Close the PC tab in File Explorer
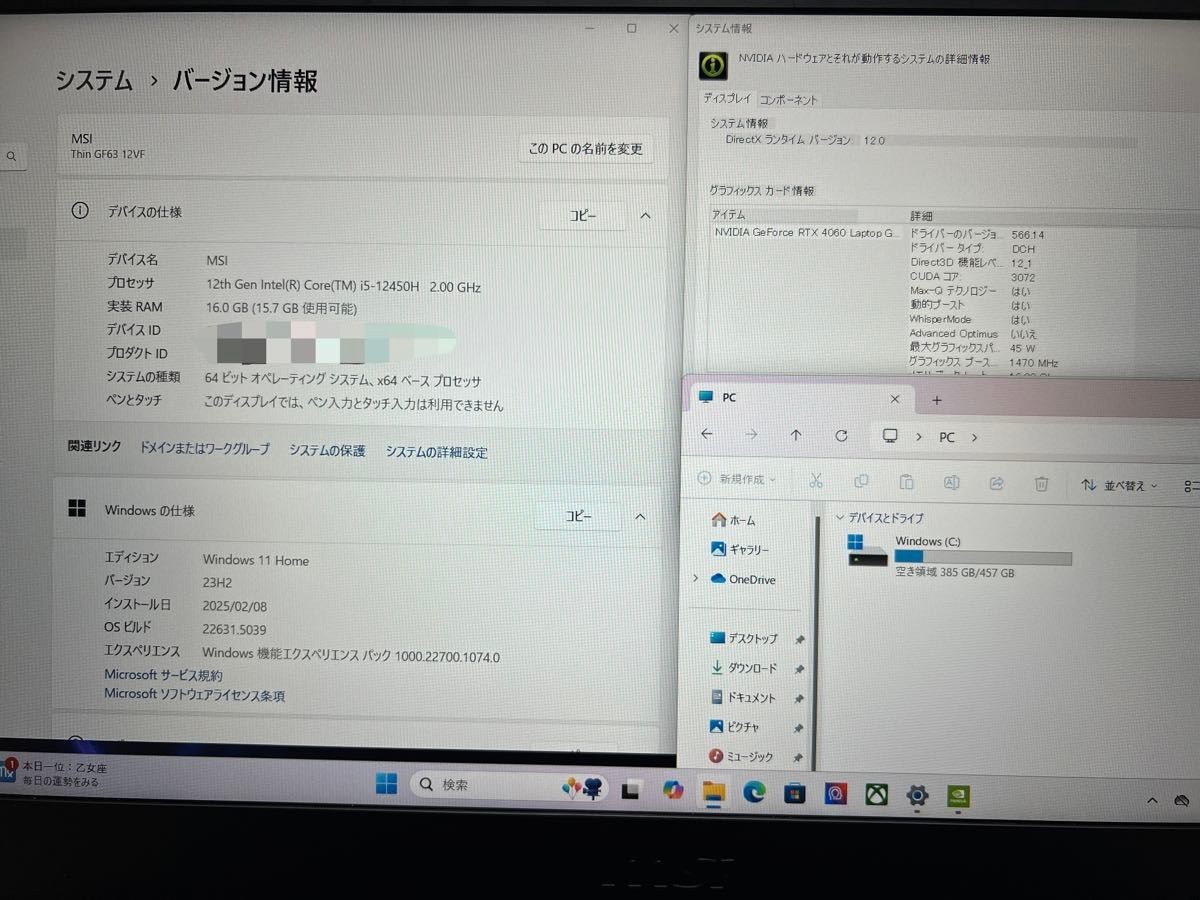 (x=895, y=399)
